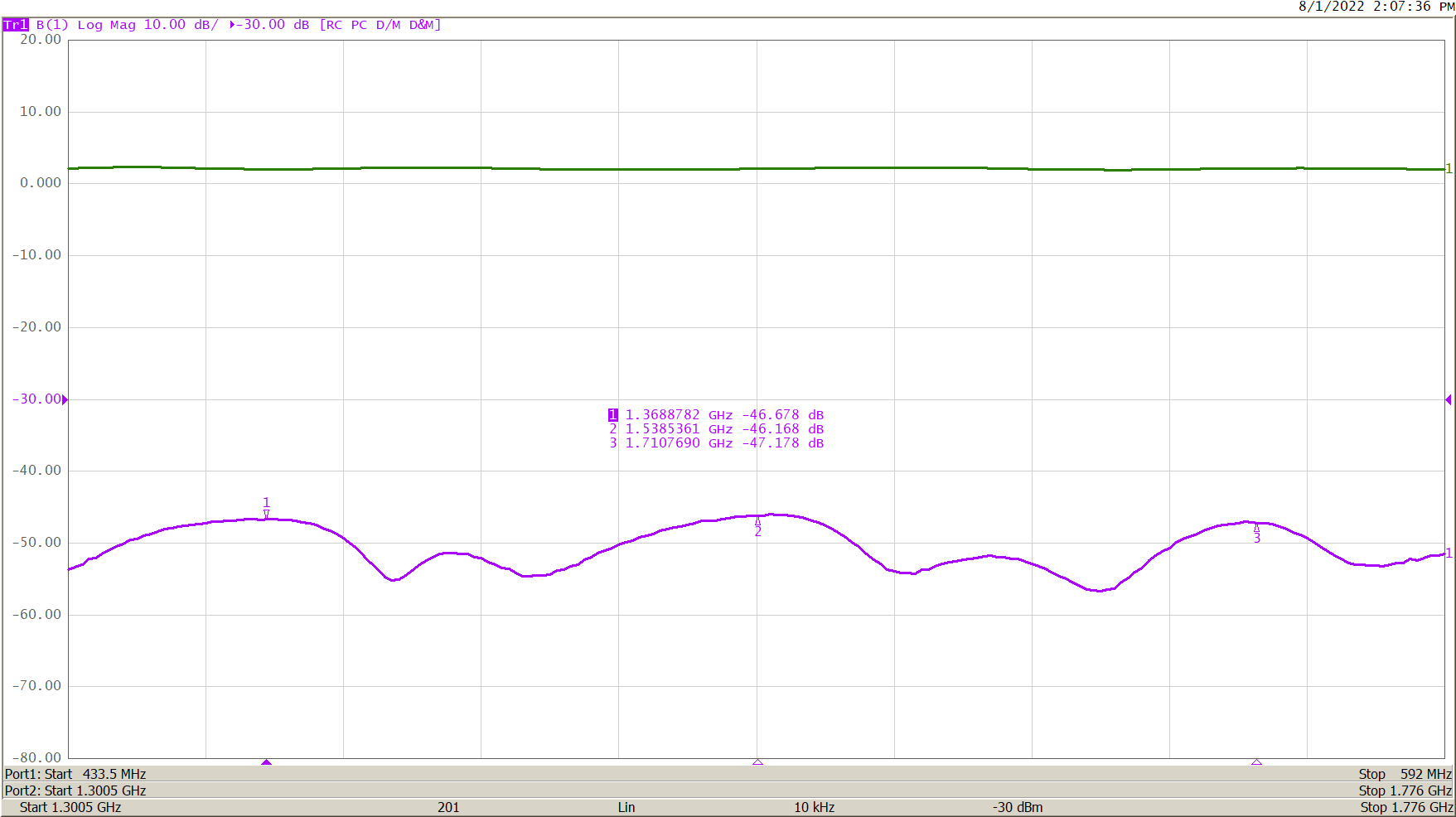Click marker 1 on purple trace
Image resolution: width=1456 pixels, height=817 pixels.
pyautogui.click(x=266, y=508)
